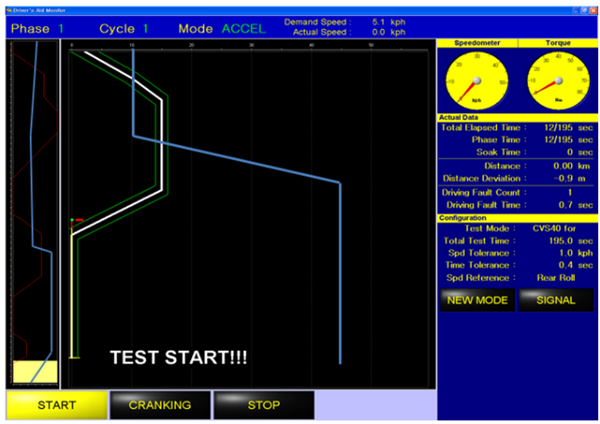
Task: Open the NEW MODE option
Action: coord(477,300)
